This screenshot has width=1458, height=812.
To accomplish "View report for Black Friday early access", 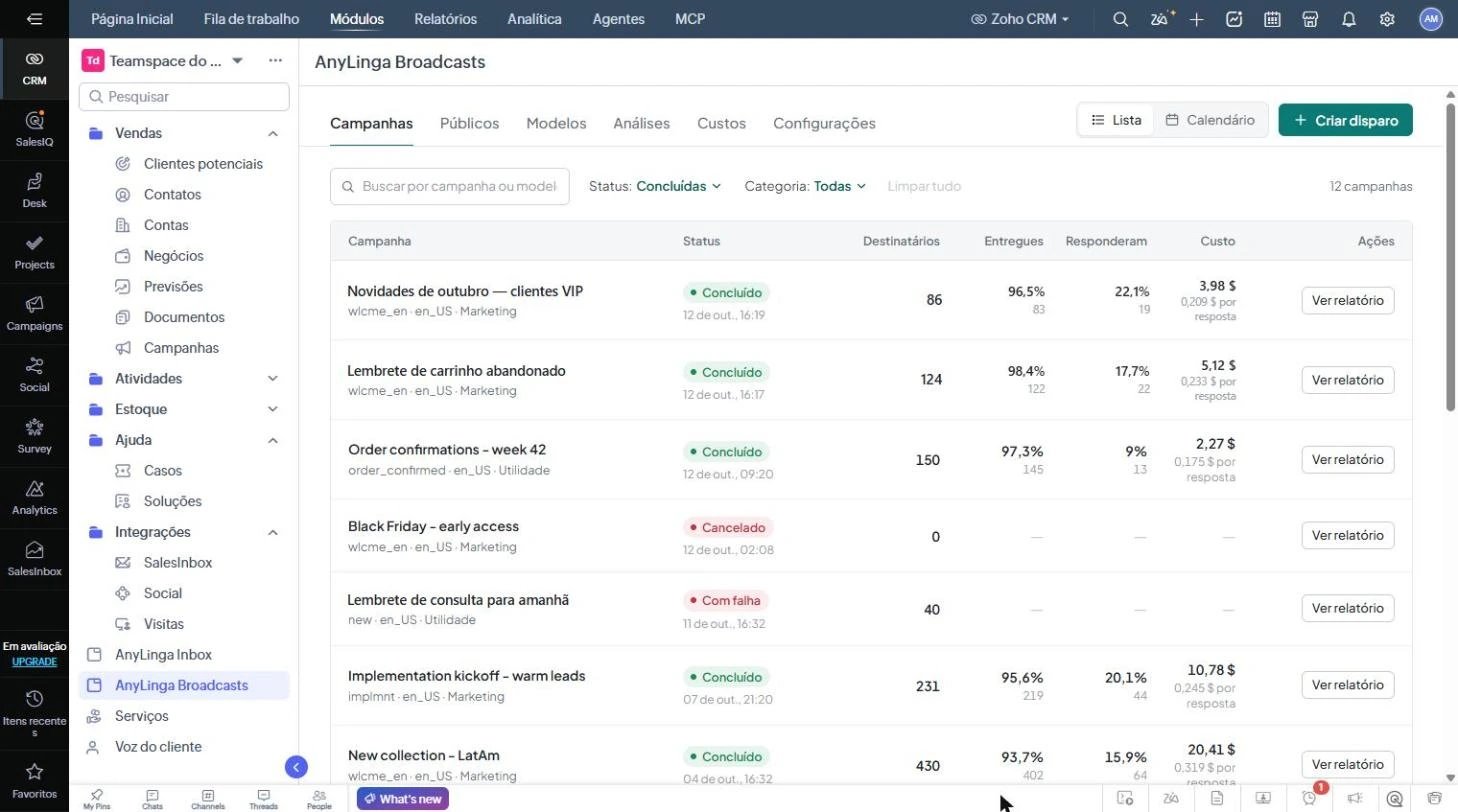I will coord(1347,535).
